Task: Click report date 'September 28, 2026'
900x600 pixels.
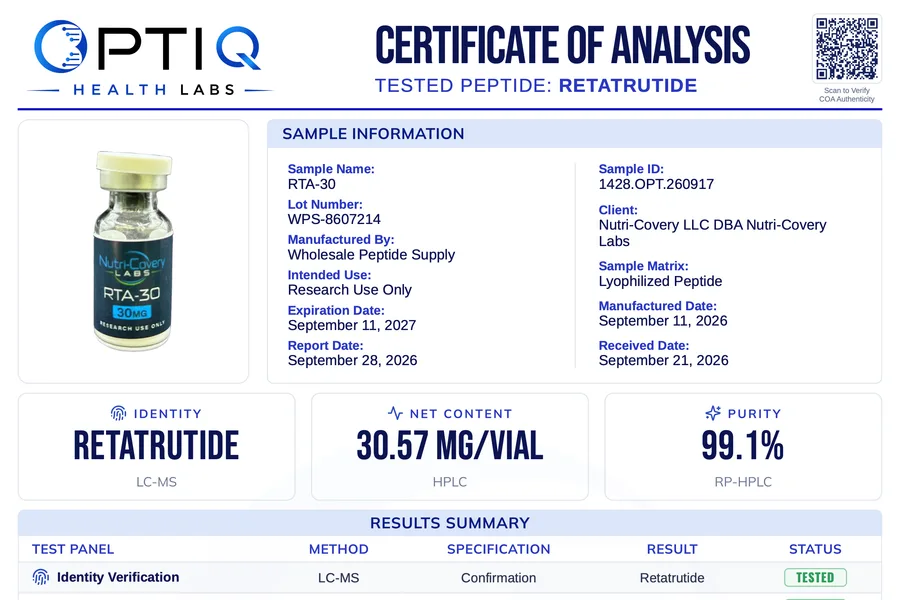Action: pyautogui.click(x=352, y=361)
